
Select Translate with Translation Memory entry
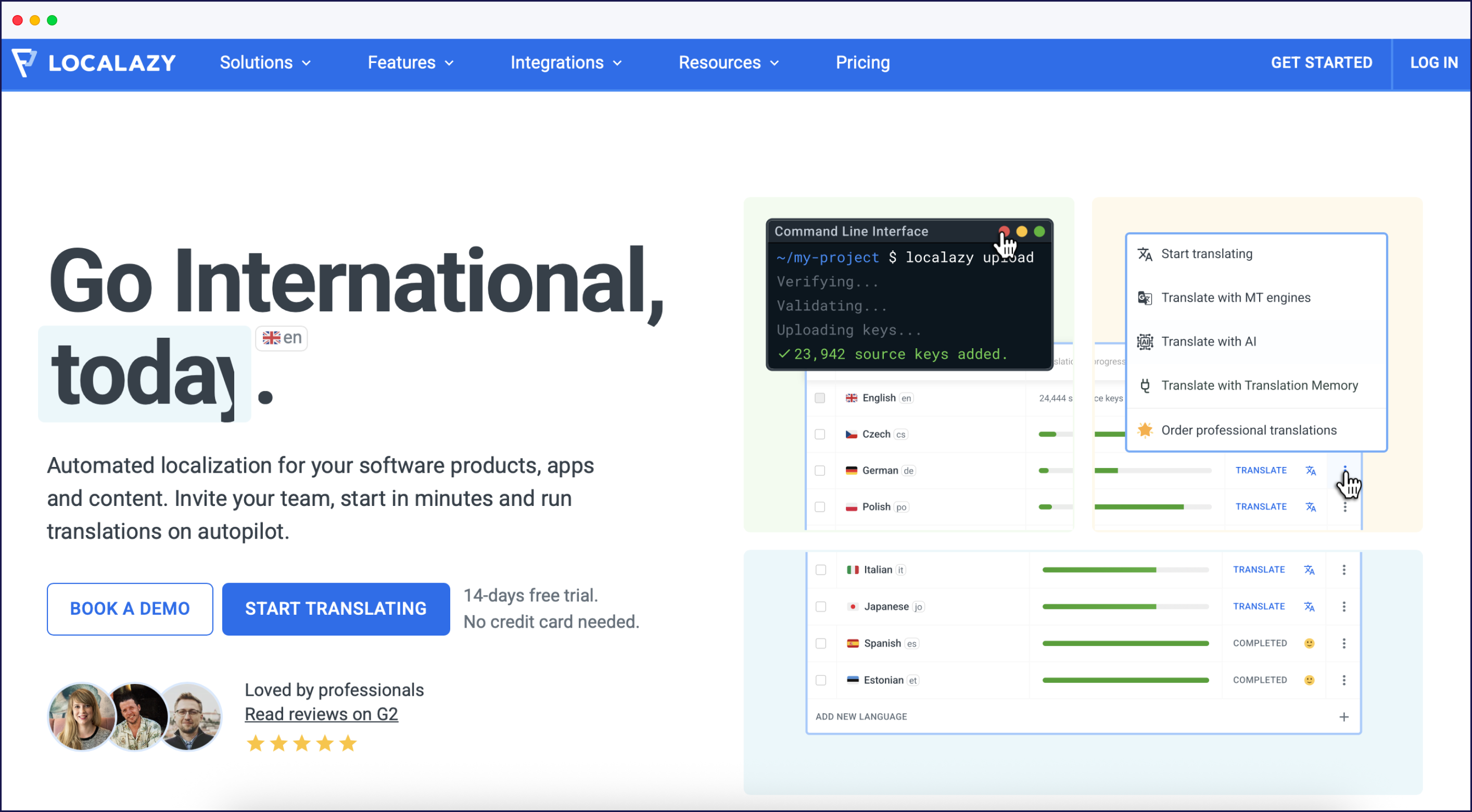pos(1257,386)
